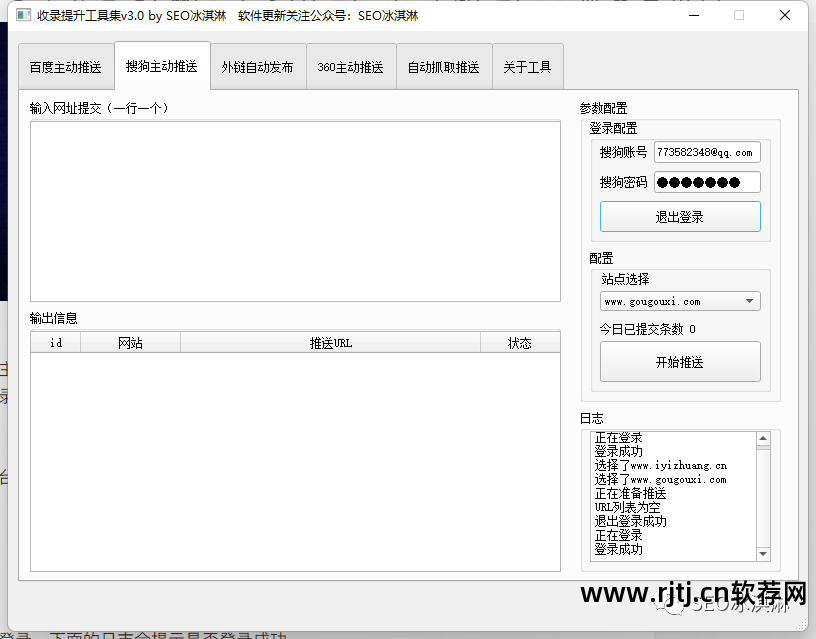Switch to the 百度主动推送 tab
The image size is (816, 639).
pos(66,66)
